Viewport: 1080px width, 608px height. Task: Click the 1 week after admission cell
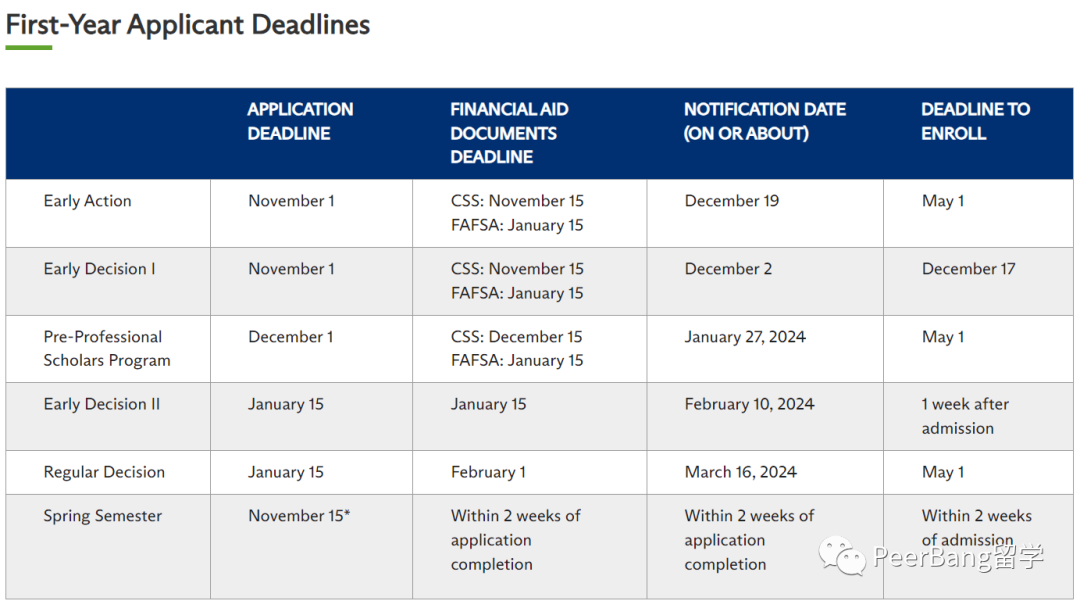point(965,416)
